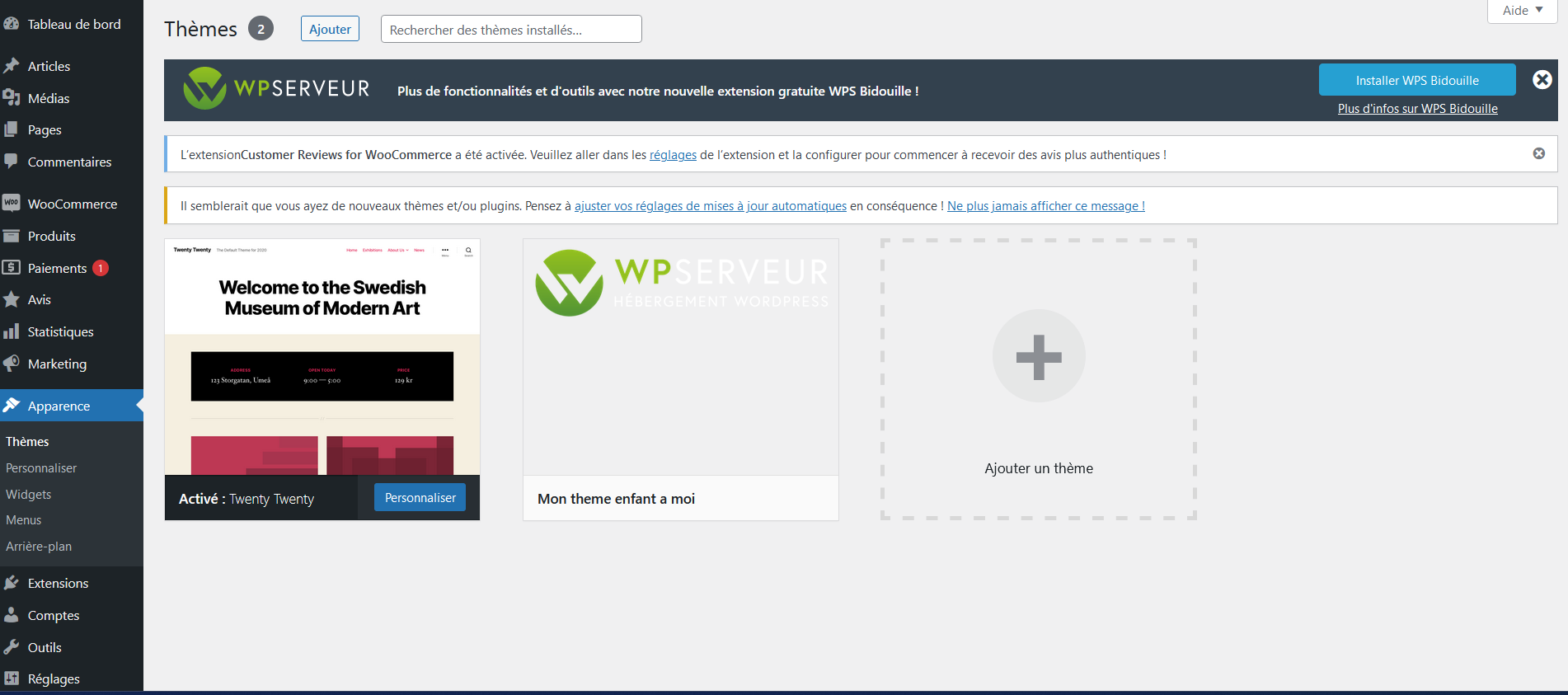Screen dimensions: 1568x695
Task: Click the Apparence paintbrush icon
Action: (x=11, y=405)
